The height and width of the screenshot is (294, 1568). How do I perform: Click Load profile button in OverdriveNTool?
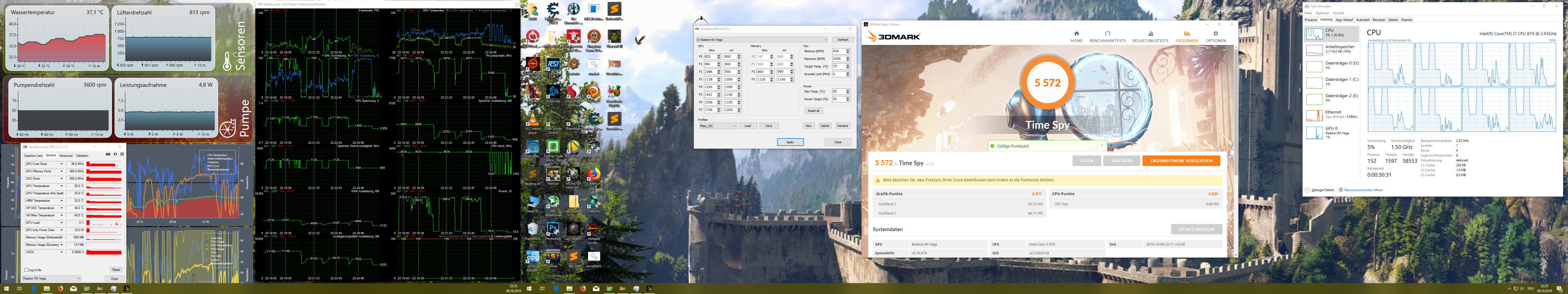tap(748, 126)
